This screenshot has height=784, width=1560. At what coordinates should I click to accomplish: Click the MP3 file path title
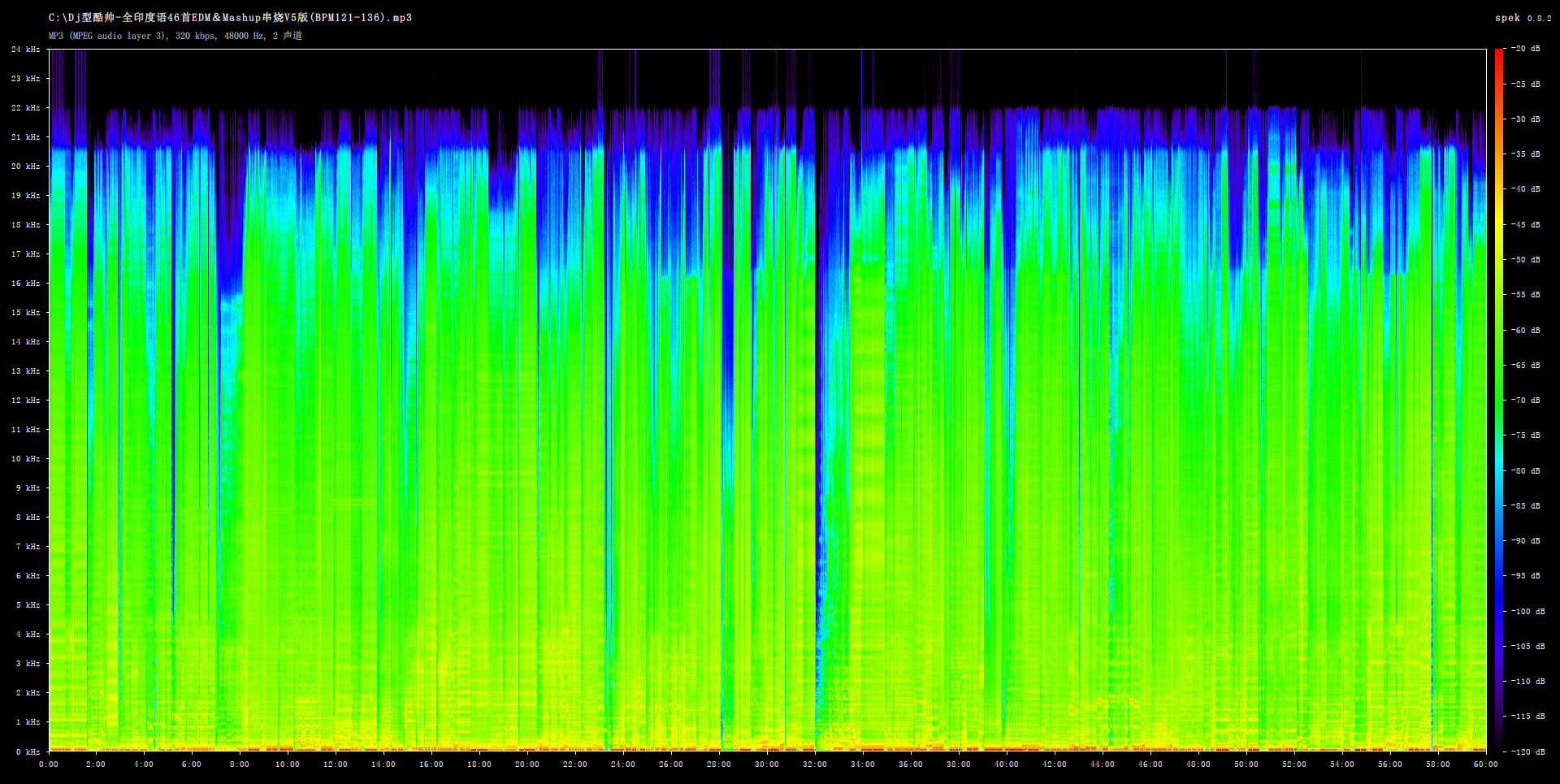pos(230,18)
